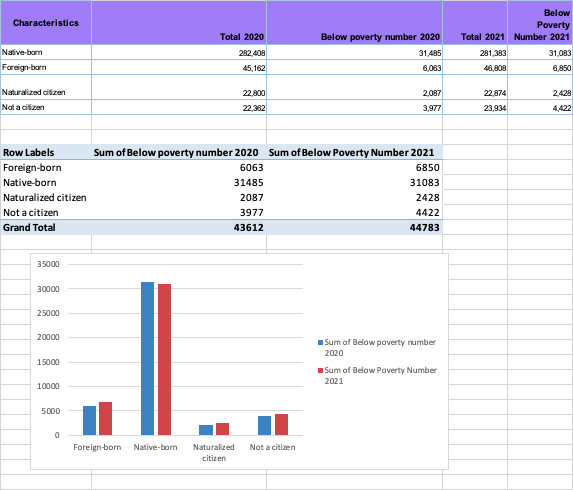The width and height of the screenshot is (573, 490).
Task: Click the Total 2020 column header
Action: pos(179,23)
